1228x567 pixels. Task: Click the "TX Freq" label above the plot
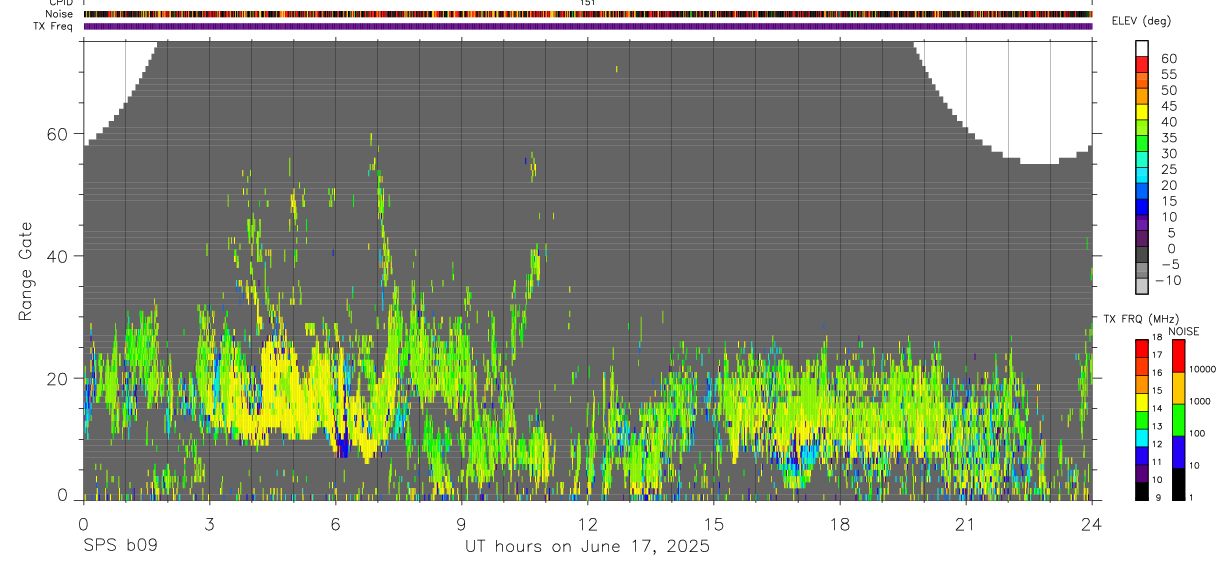54,26
